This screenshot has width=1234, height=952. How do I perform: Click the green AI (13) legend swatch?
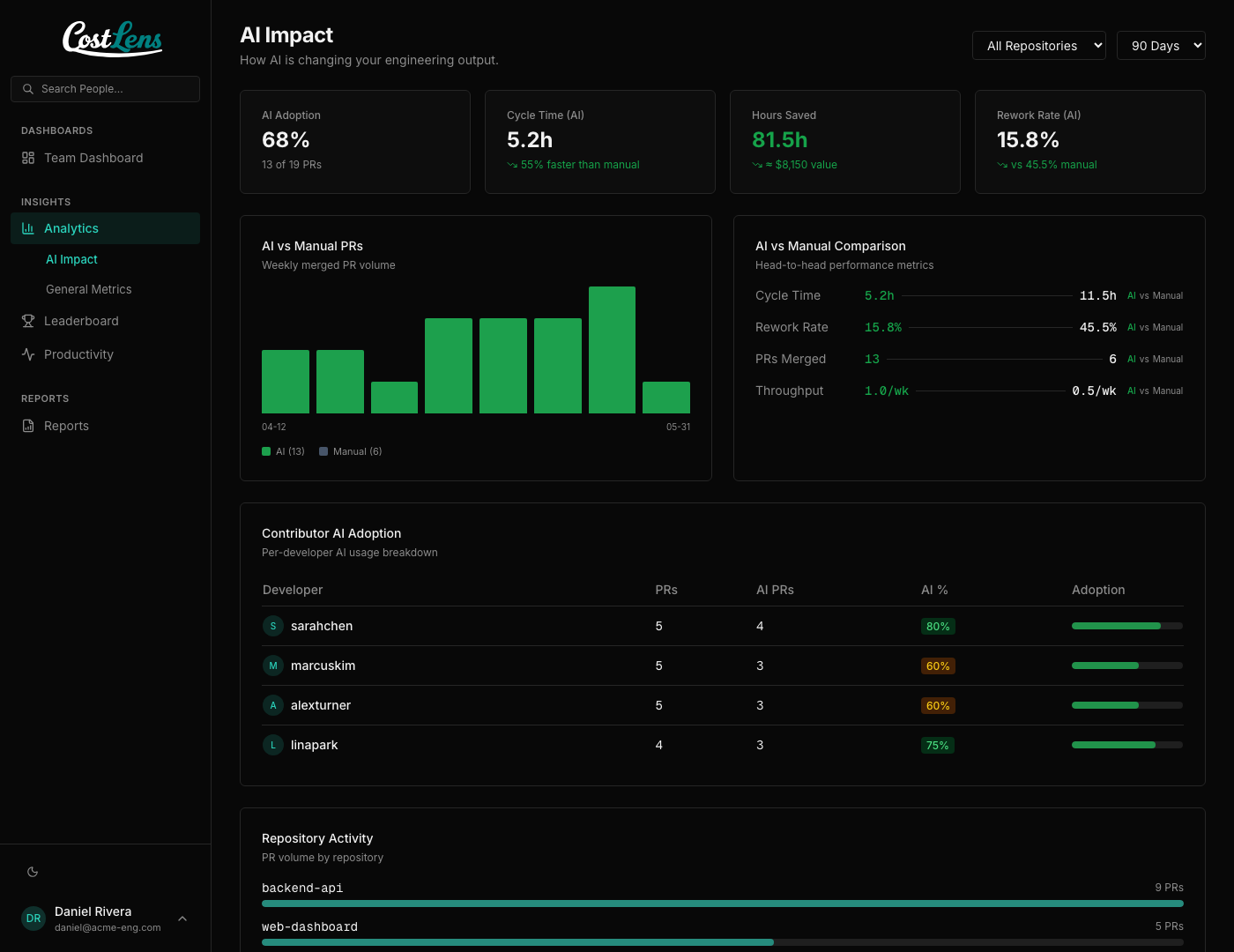coord(266,451)
